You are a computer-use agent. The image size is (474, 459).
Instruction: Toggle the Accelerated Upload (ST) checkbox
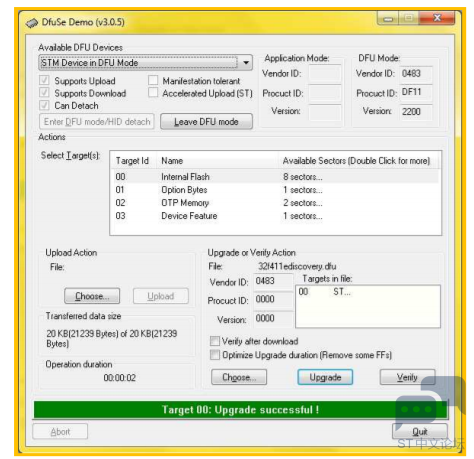[x=153, y=93]
